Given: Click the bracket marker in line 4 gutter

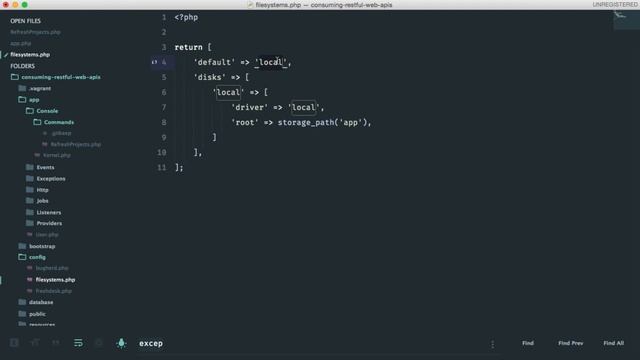Looking at the screenshot, I should pos(154,62).
